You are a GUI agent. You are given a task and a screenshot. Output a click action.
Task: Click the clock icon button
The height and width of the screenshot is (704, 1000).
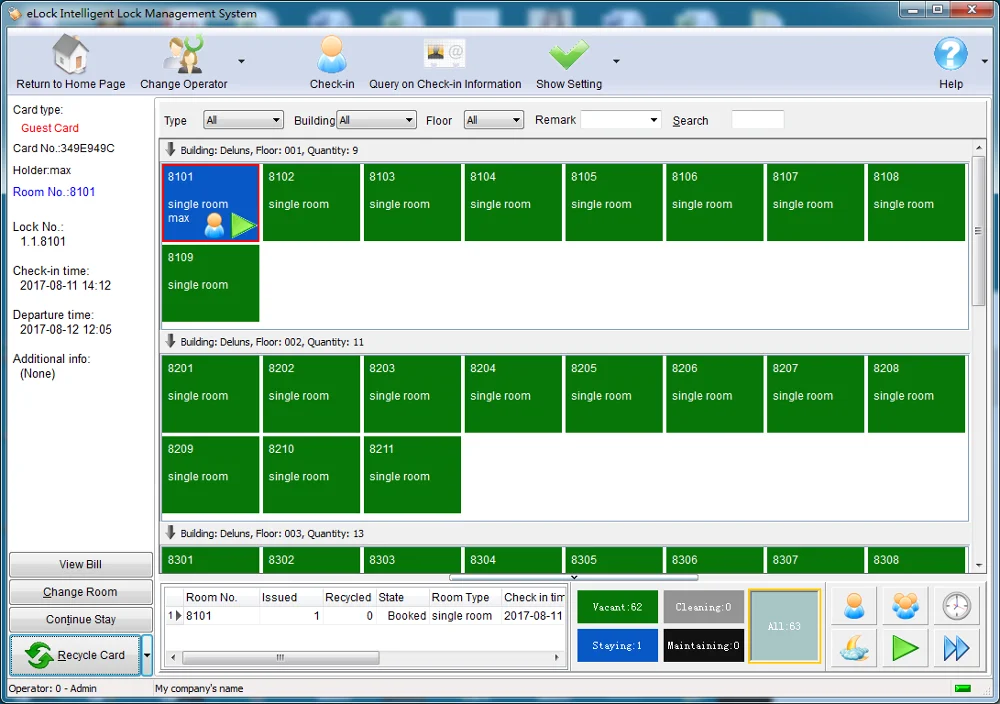tap(956, 606)
